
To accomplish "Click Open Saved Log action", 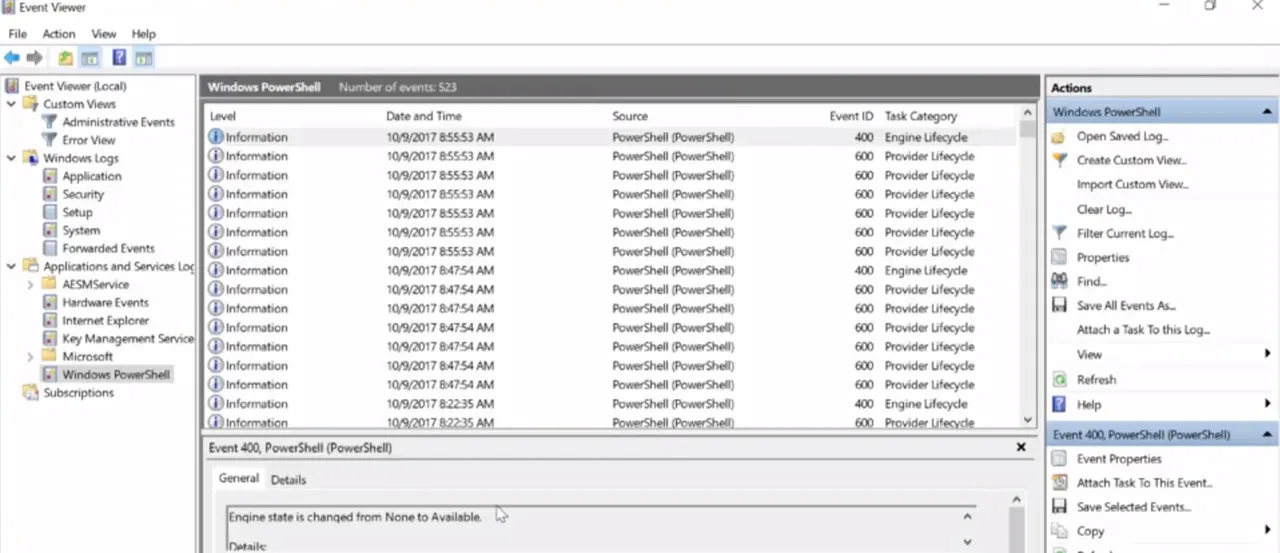I will coord(1122,136).
